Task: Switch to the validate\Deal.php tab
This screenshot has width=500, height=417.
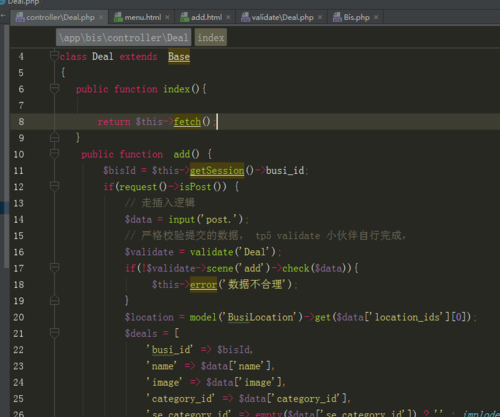Action: (282, 17)
